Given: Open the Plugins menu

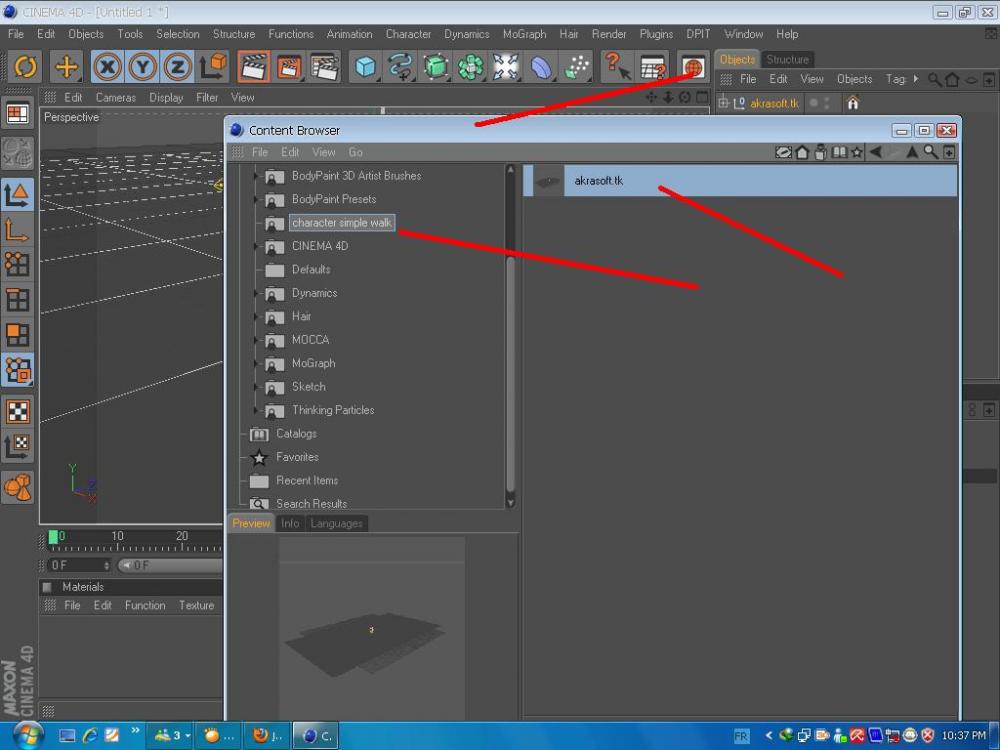Looking at the screenshot, I should [656, 34].
